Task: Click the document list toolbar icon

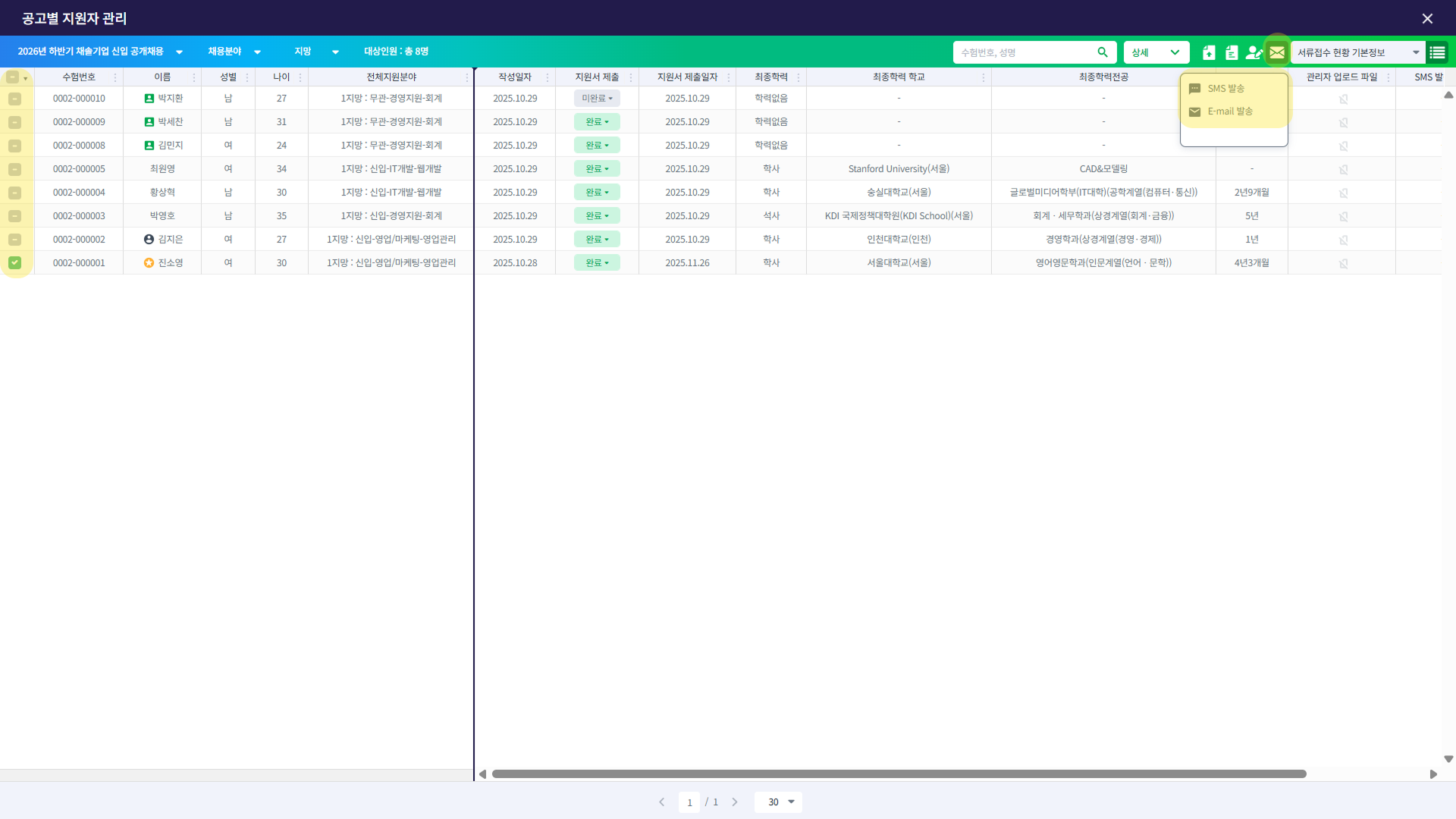Action: 1232,52
